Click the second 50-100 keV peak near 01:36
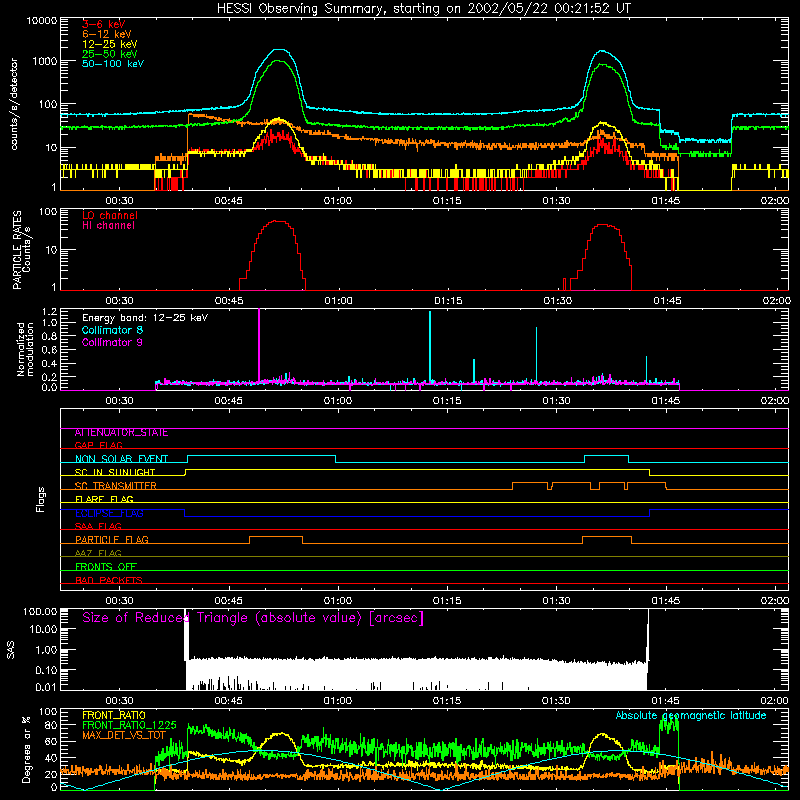Image resolution: width=800 pixels, height=800 pixels. (602, 51)
